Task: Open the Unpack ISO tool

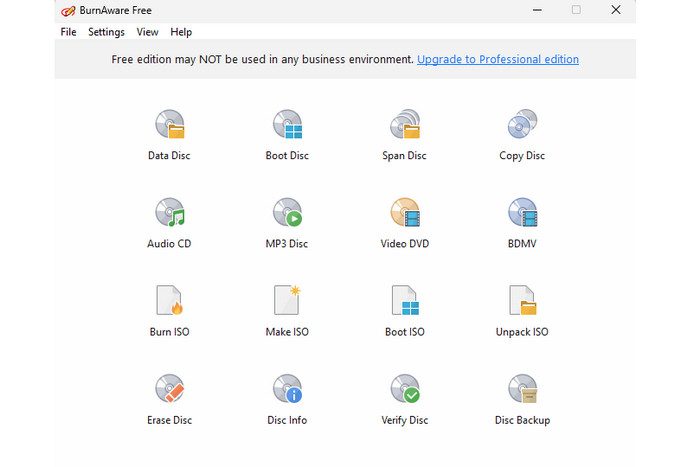Action: click(522, 301)
